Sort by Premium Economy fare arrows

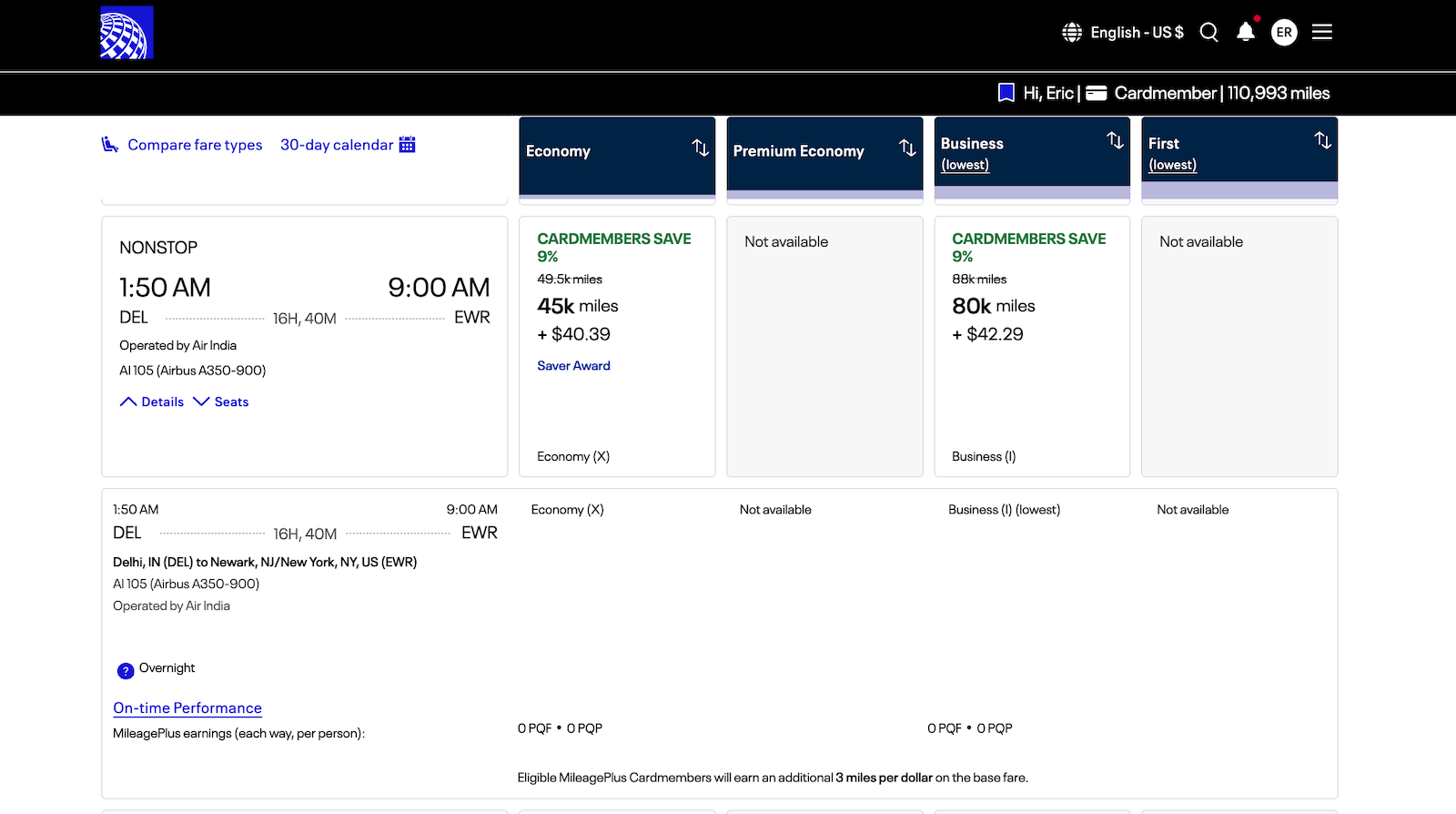[x=907, y=148]
